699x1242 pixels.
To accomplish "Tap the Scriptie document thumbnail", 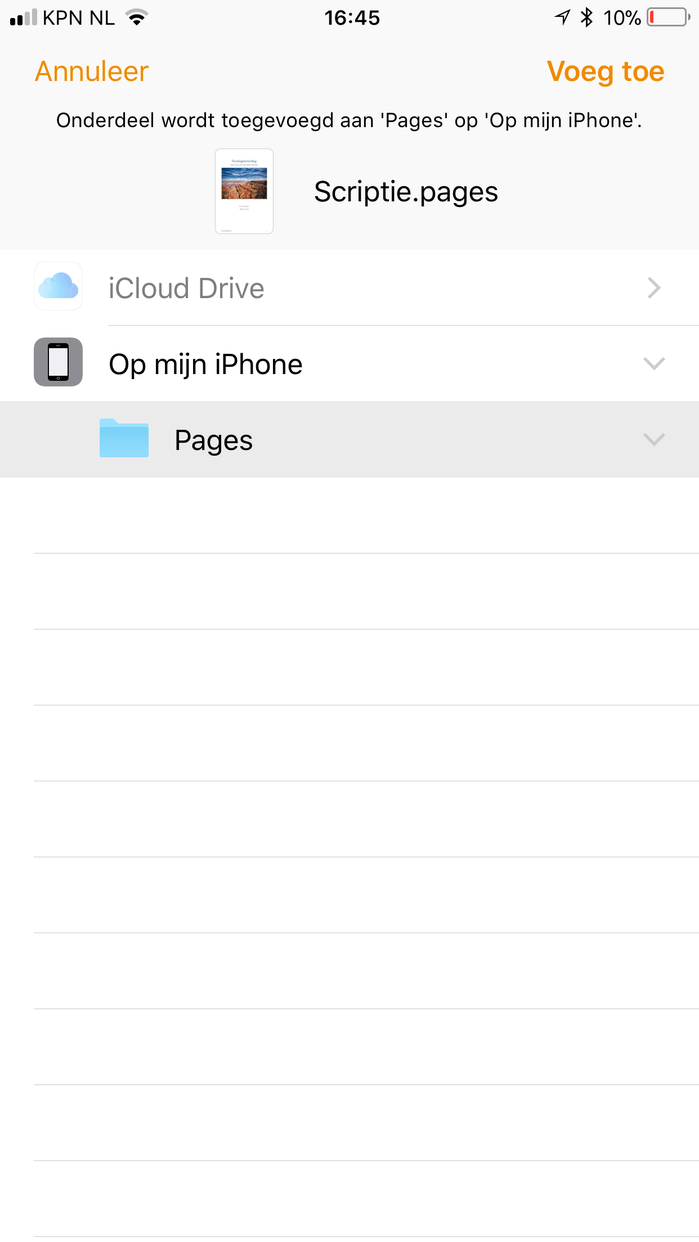I will coord(244,191).
